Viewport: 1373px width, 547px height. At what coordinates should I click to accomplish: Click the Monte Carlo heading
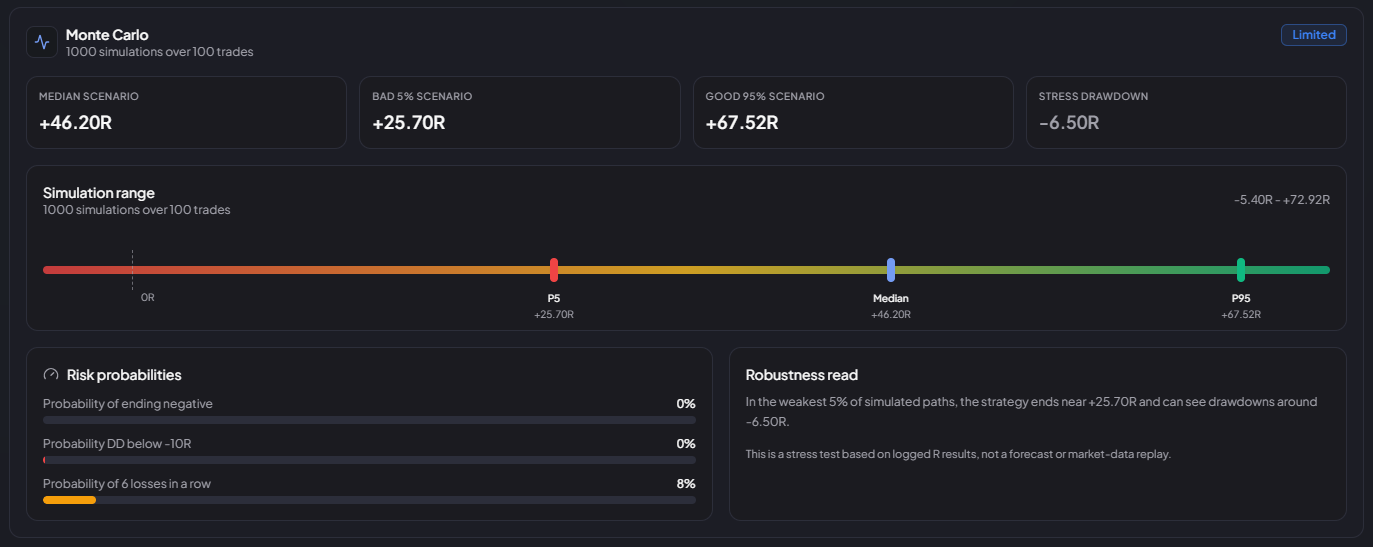click(107, 35)
